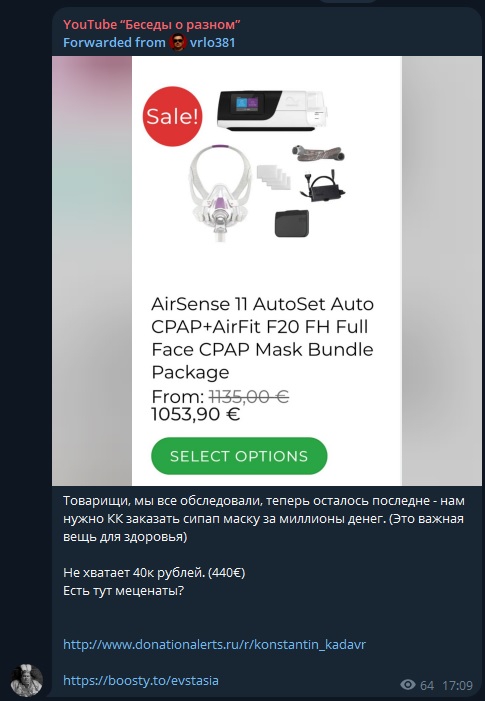Click the views eye icon
485x701 pixels.
[408, 684]
